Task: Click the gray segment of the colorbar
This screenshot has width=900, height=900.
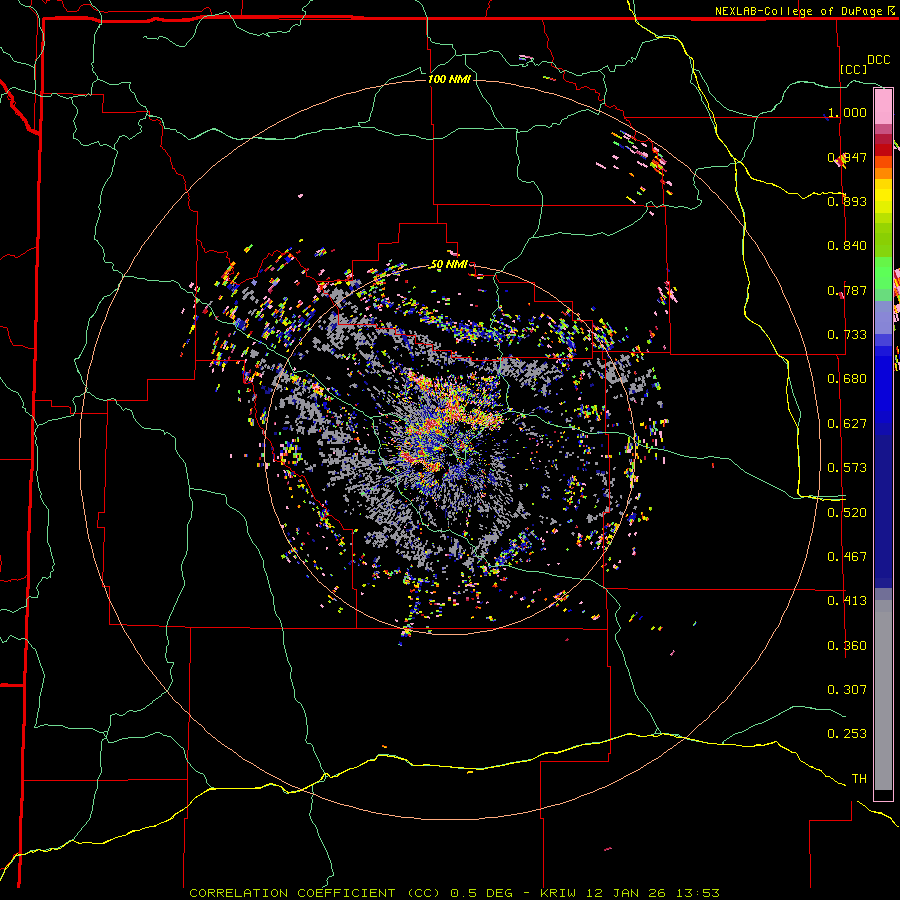Action: click(883, 695)
